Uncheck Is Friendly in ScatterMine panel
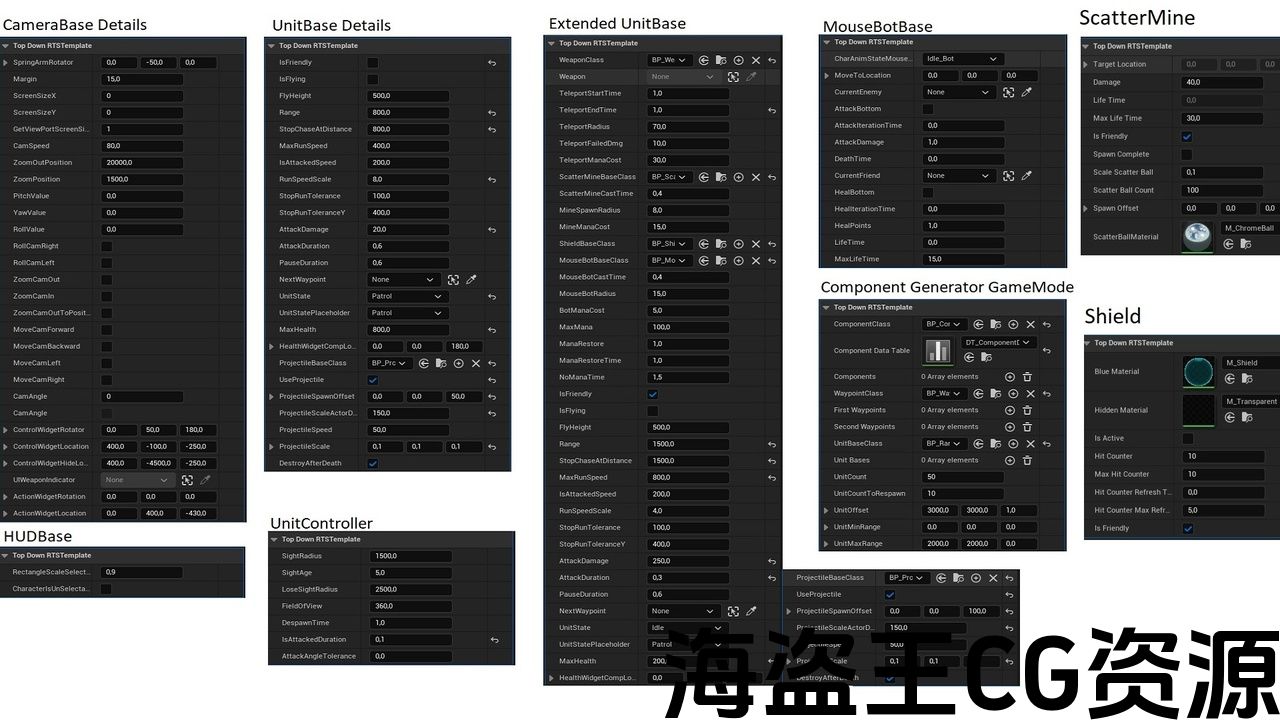This screenshot has width=1280, height=720. pos(1187,137)
